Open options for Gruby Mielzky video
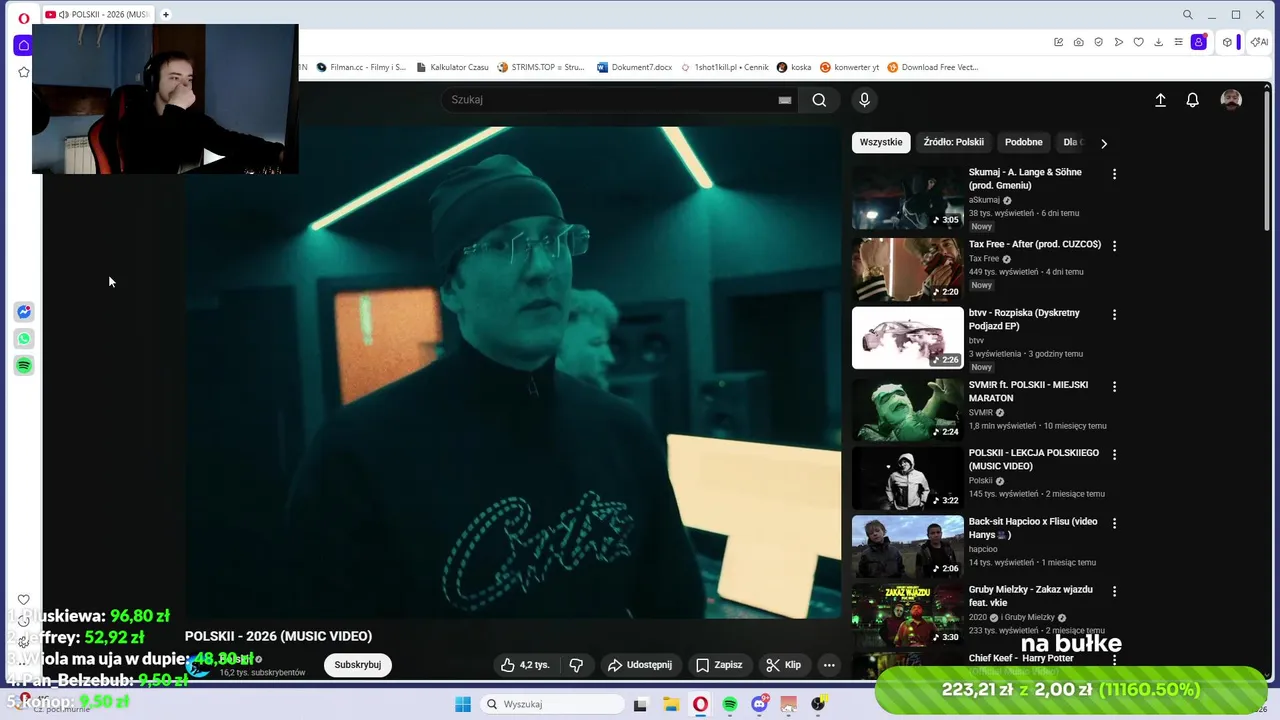This screenshot has height=720, width=1280. 1114,592
